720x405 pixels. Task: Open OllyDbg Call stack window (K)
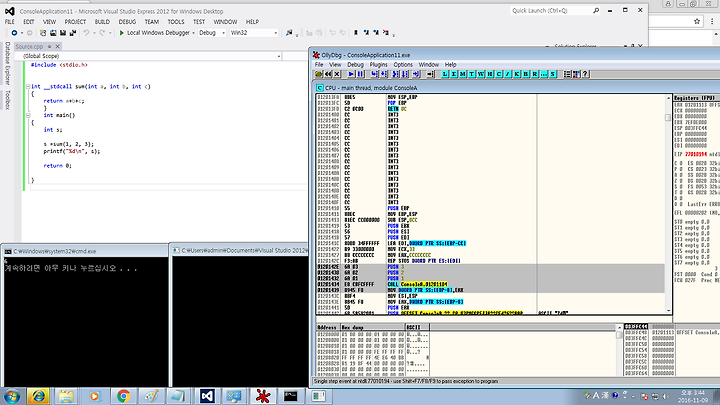pyautogui.click(x=517, y=74)
